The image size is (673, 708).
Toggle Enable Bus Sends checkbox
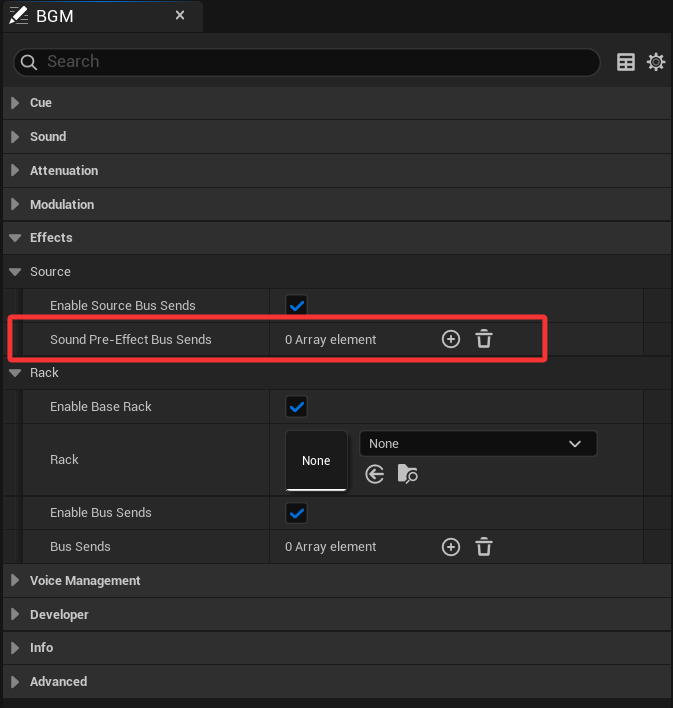(x=296, y=513)
